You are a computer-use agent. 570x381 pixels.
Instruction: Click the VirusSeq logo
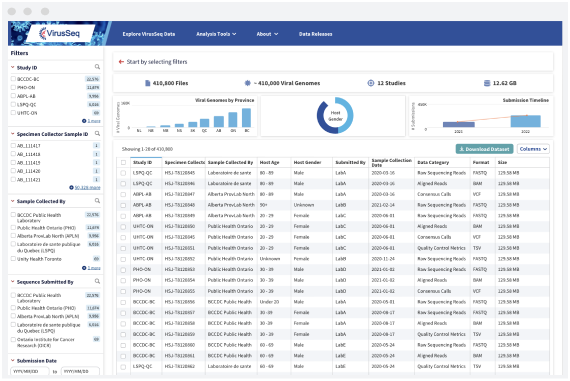[x=60, y=33]
